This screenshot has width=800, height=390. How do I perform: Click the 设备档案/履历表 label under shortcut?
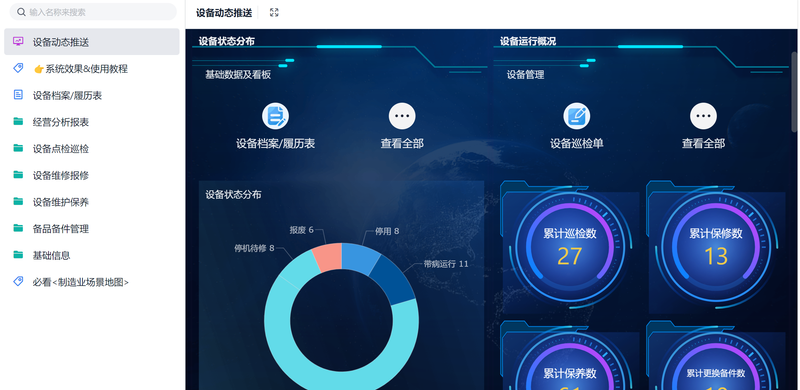tap(276, 143)
